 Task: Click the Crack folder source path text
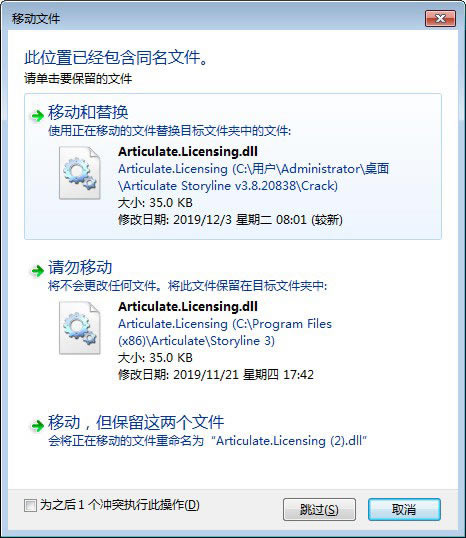pyautogui.click(x=253, y=177)
